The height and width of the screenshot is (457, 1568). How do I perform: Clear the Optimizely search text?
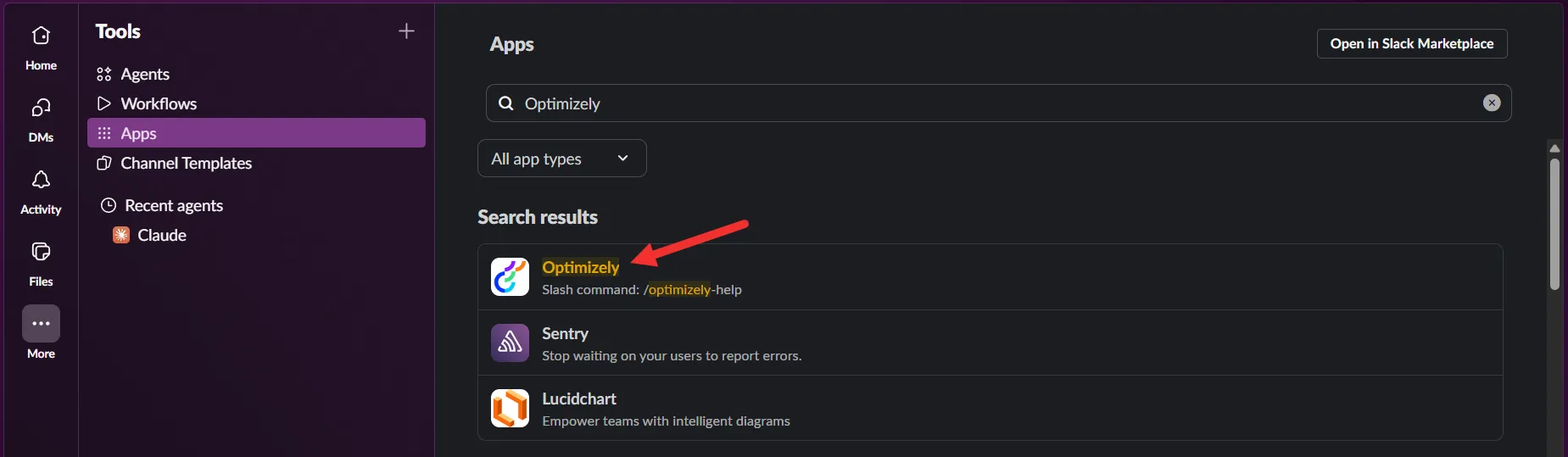[x=1492, y=103]
